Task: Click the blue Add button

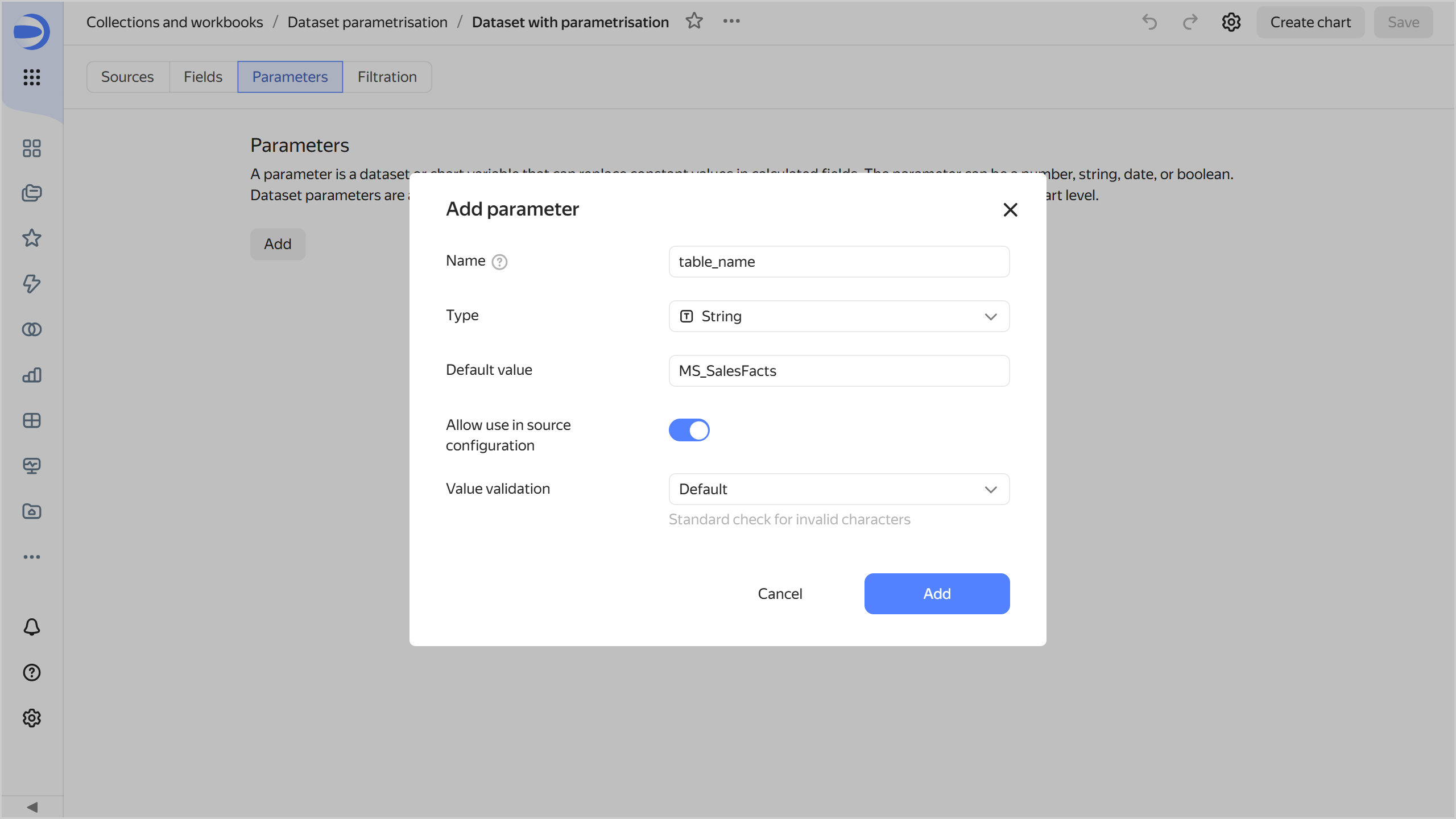Action: pyautogui.click(x=937, y=594)
